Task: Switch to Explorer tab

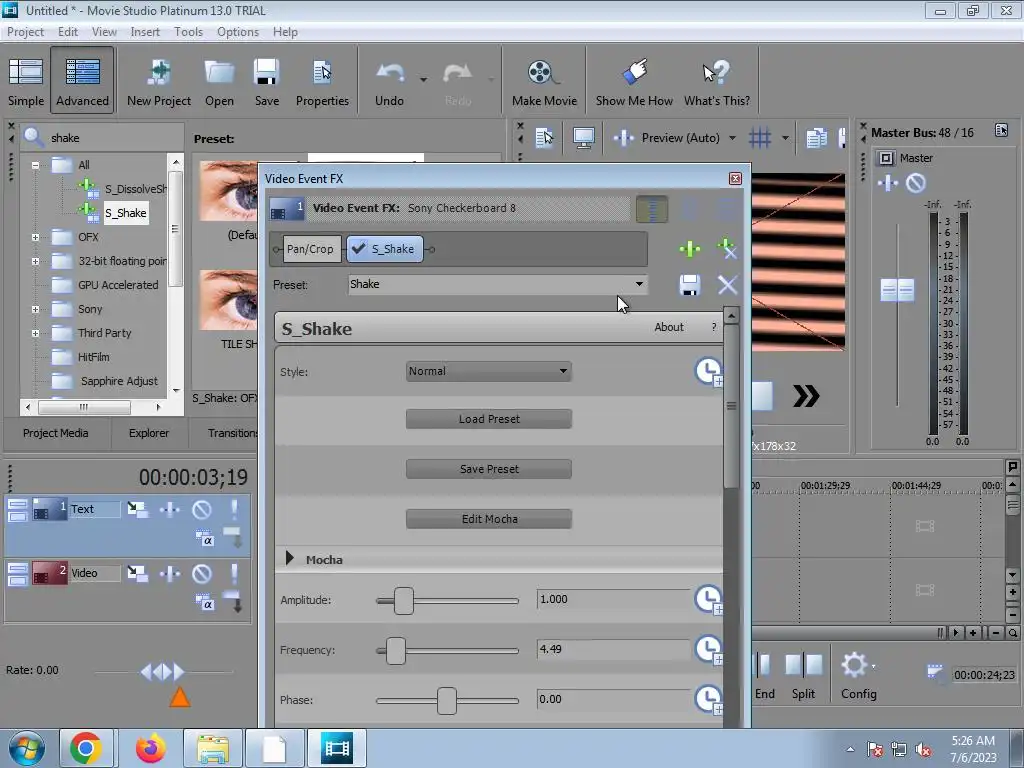Action: coord(149,433)
